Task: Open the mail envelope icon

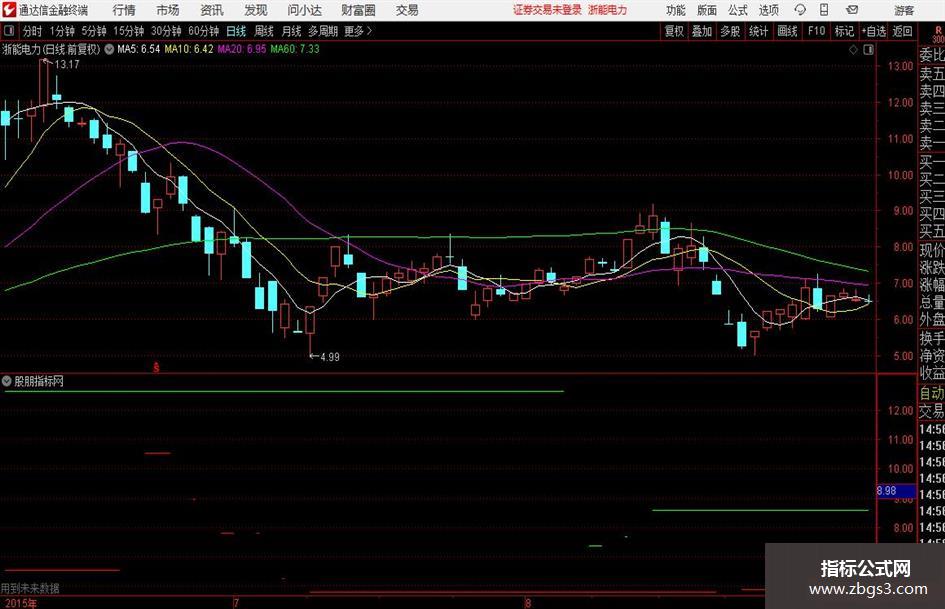Action: click(x=852, y=10)
